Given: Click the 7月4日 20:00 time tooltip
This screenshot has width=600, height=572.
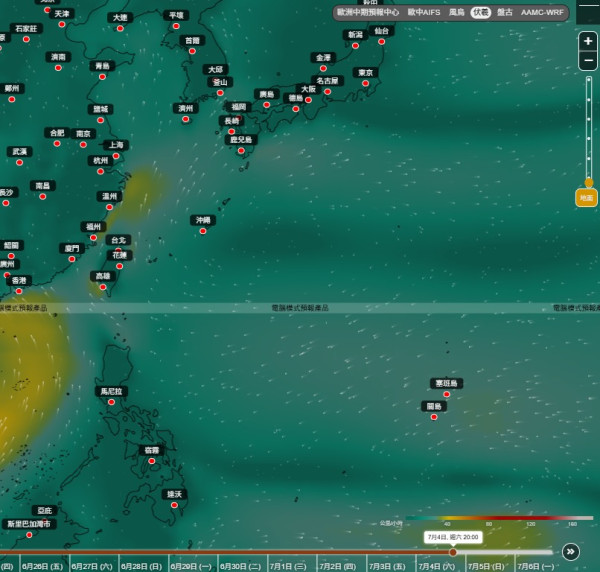Looking at the screenshot, I should coord(453,537).
